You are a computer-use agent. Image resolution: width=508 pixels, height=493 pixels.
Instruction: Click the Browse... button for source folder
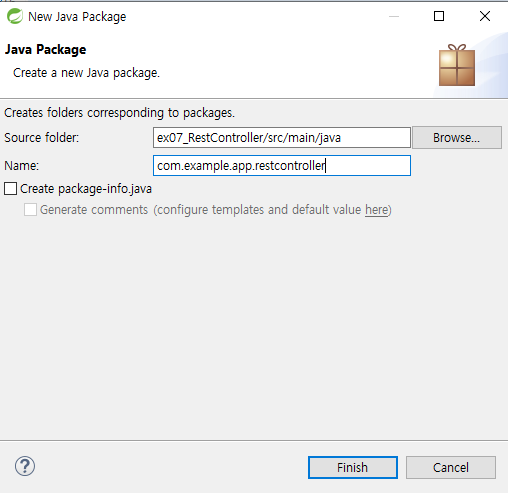[457, 137]
